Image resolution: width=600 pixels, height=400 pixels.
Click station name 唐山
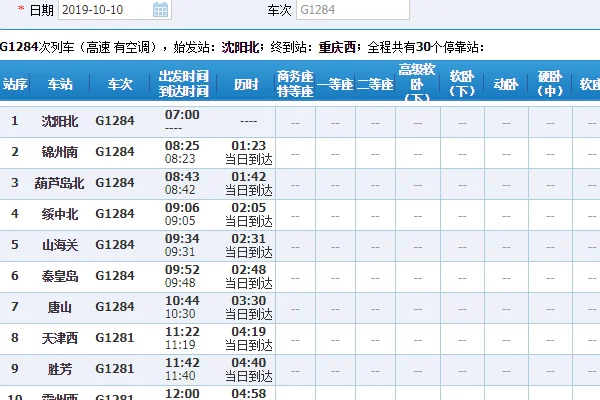click(60, 307)
